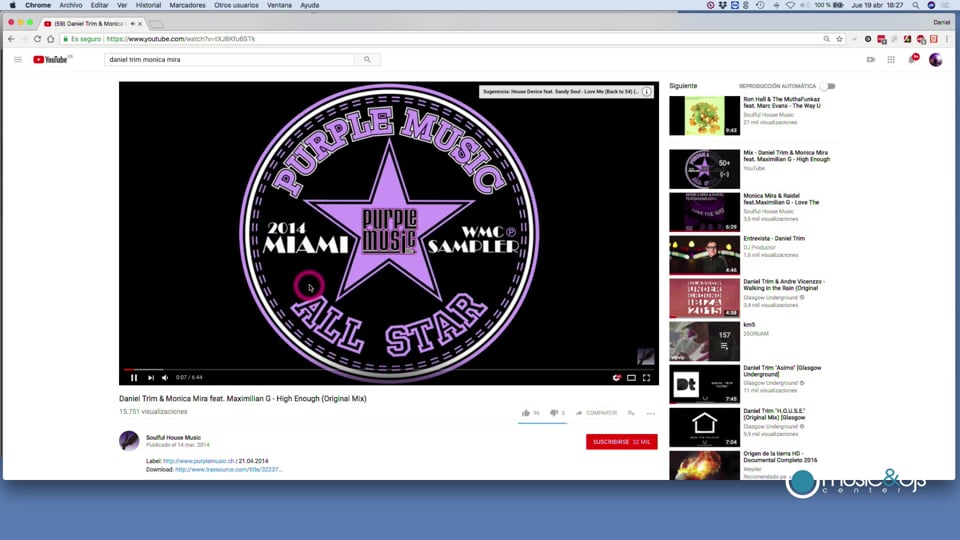Add video to a playlist
Screen dimensions: 960x540
(x=631, y=413)
